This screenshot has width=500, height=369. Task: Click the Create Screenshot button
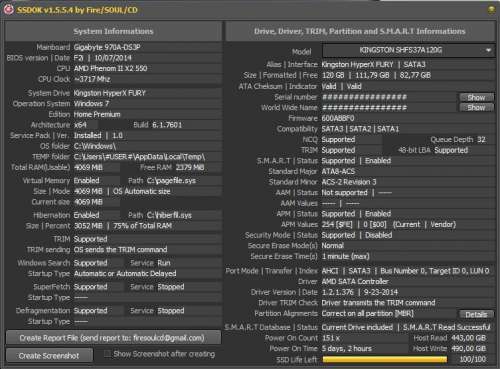point(49,356)
